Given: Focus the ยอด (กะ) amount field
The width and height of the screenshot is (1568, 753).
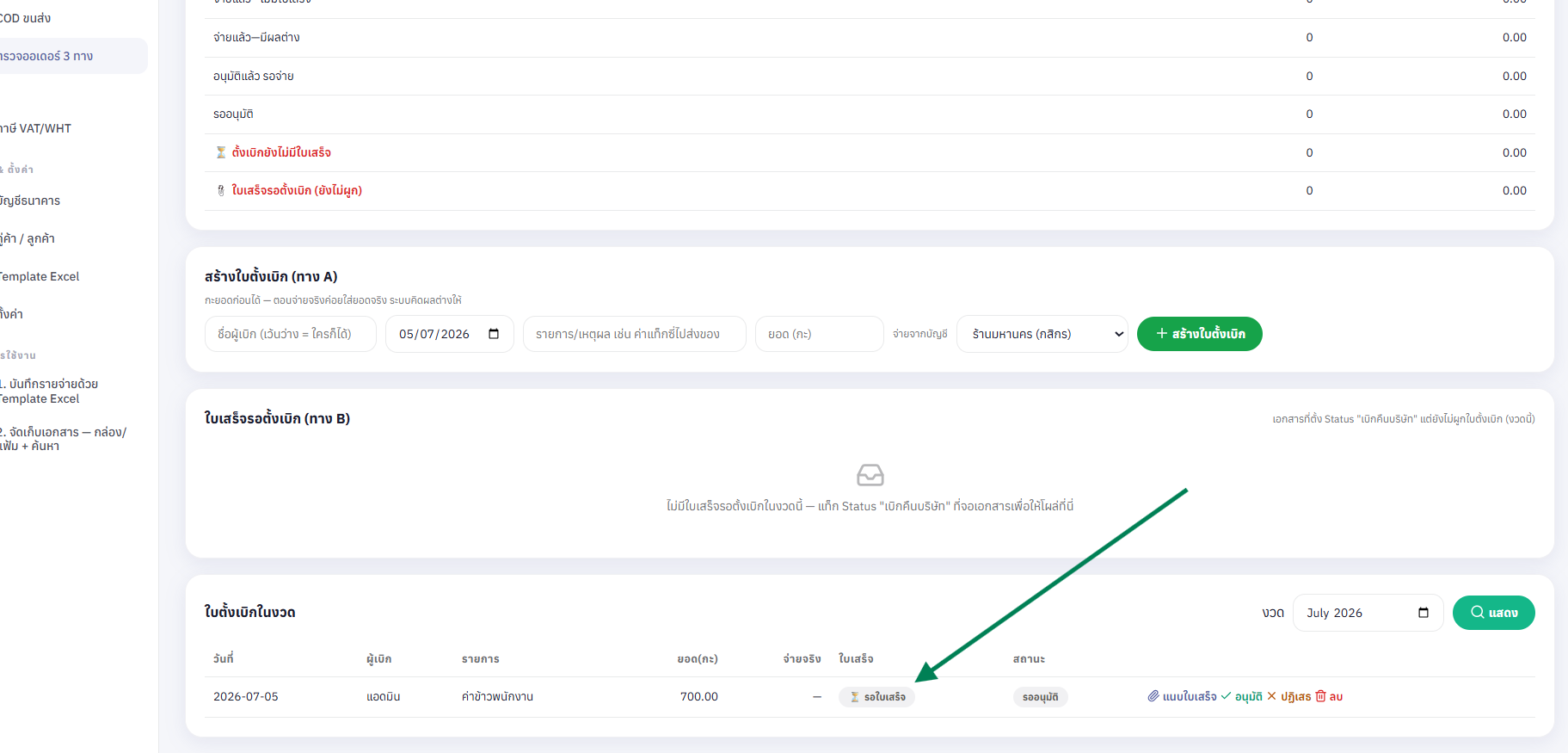Looking at the screenshot, I should 820,334.
